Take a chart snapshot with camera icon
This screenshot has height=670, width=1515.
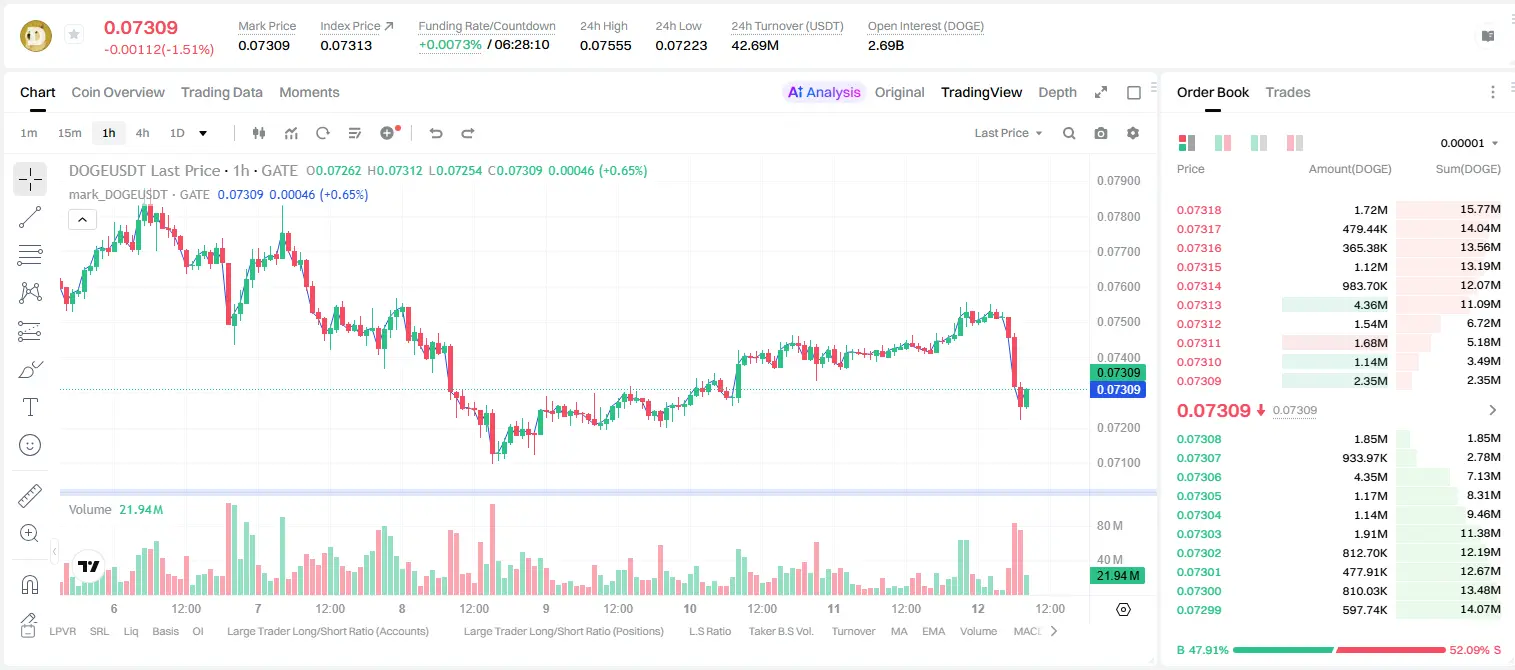coord(1101,133)
